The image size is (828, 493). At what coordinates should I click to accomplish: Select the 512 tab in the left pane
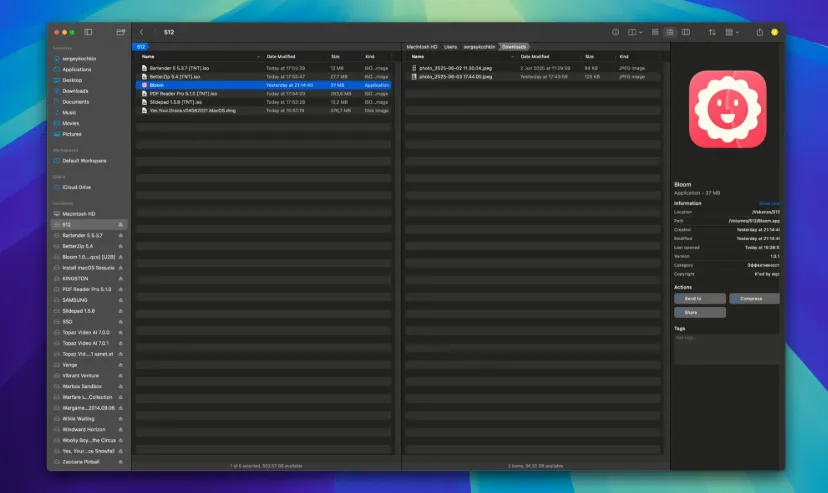(141, 47)
